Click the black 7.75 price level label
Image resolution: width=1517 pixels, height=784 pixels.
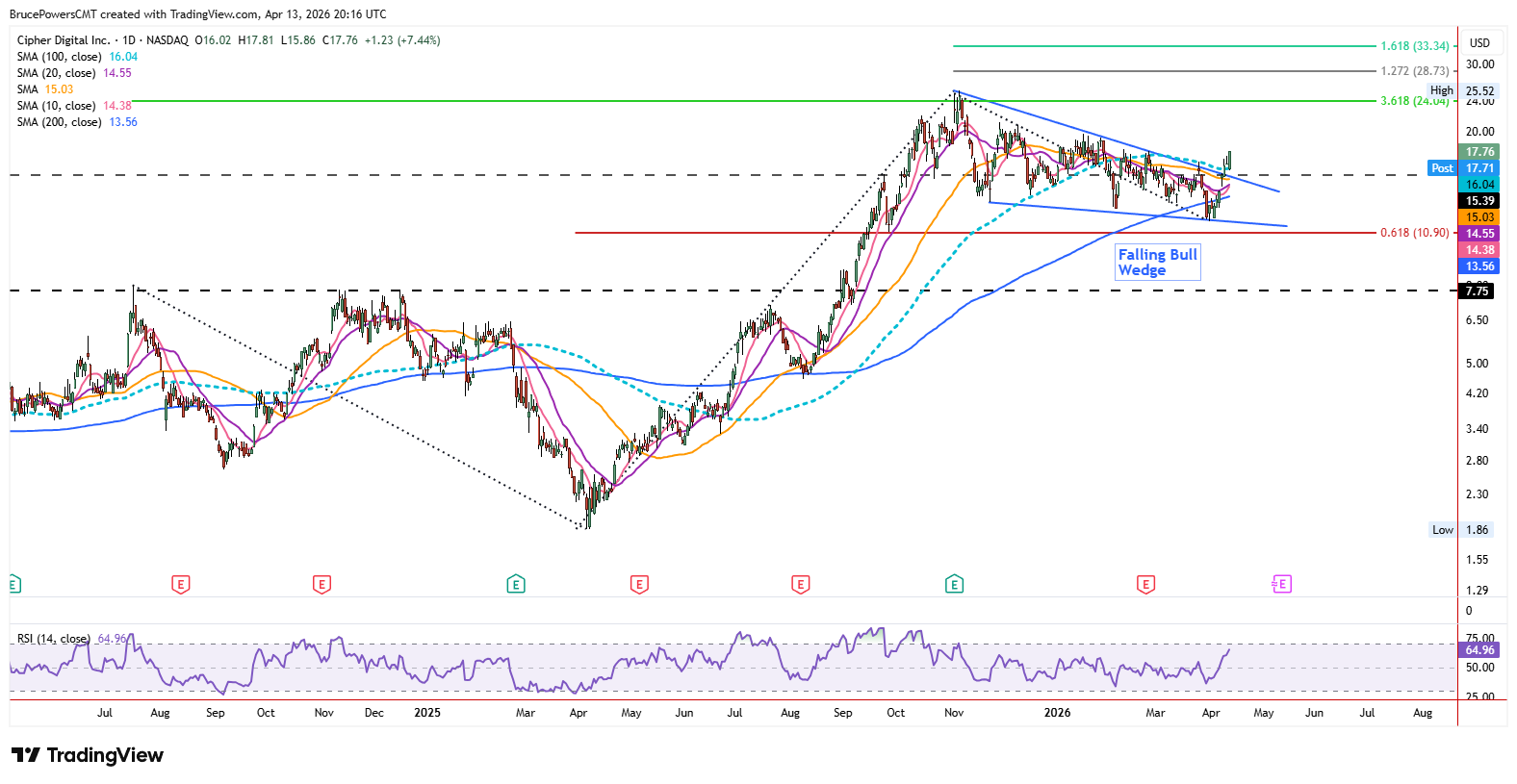[1478, 291]
